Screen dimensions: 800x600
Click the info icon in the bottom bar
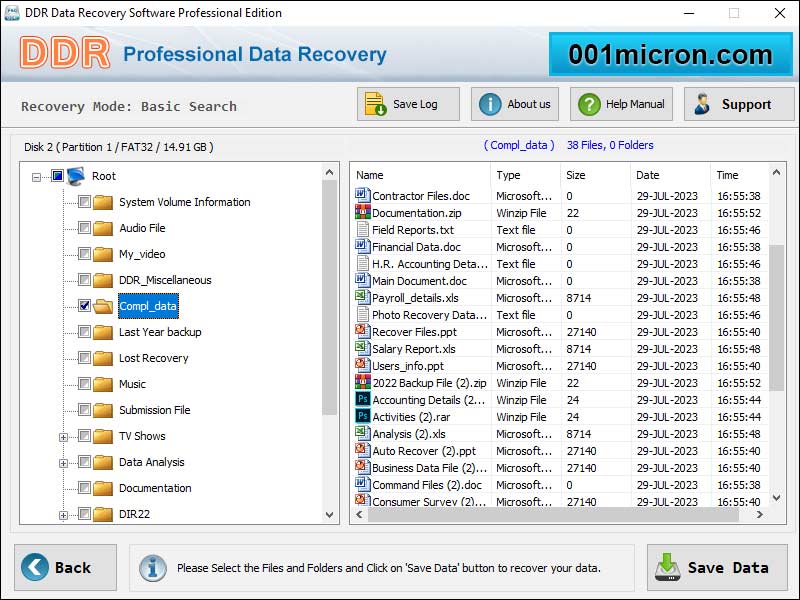click(x=152, y=568)
